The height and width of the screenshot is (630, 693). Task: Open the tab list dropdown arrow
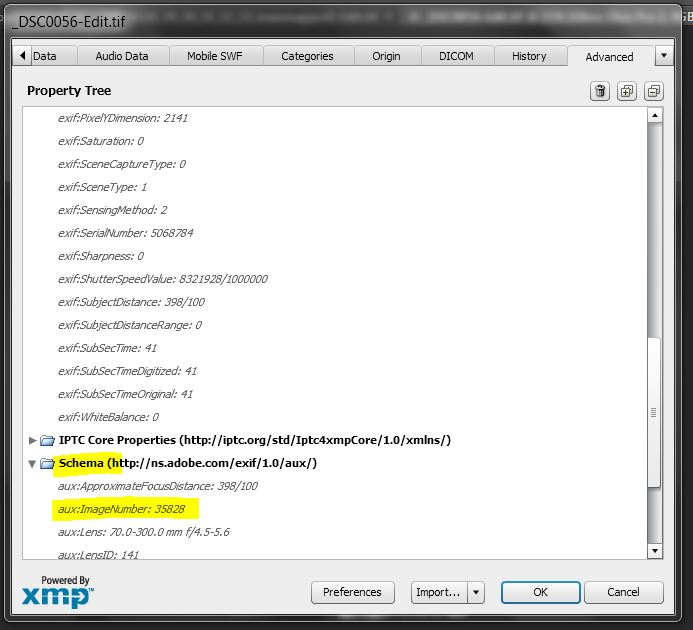(664, 56)
